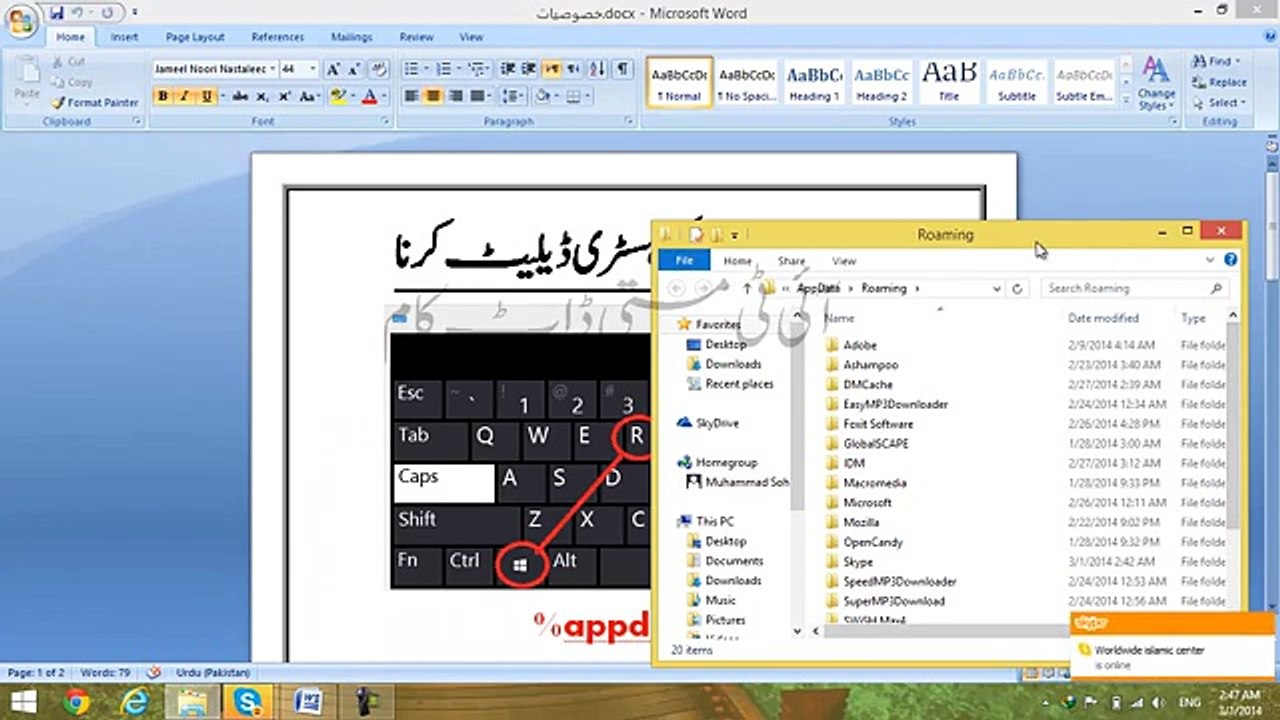Toggle left-to-right text direction

point(552,70)
